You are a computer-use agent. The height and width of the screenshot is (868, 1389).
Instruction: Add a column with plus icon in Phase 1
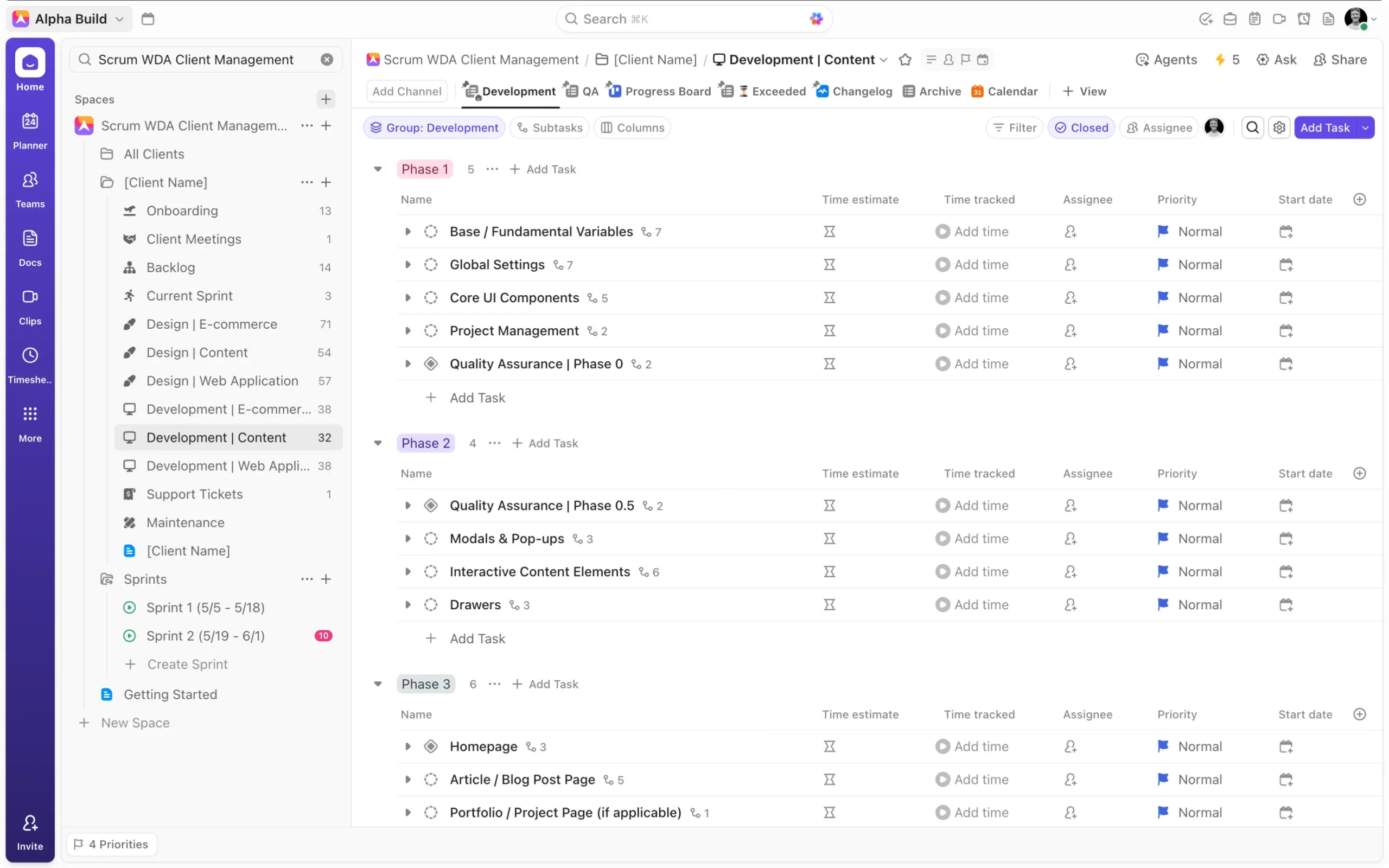coord(1359,199)
